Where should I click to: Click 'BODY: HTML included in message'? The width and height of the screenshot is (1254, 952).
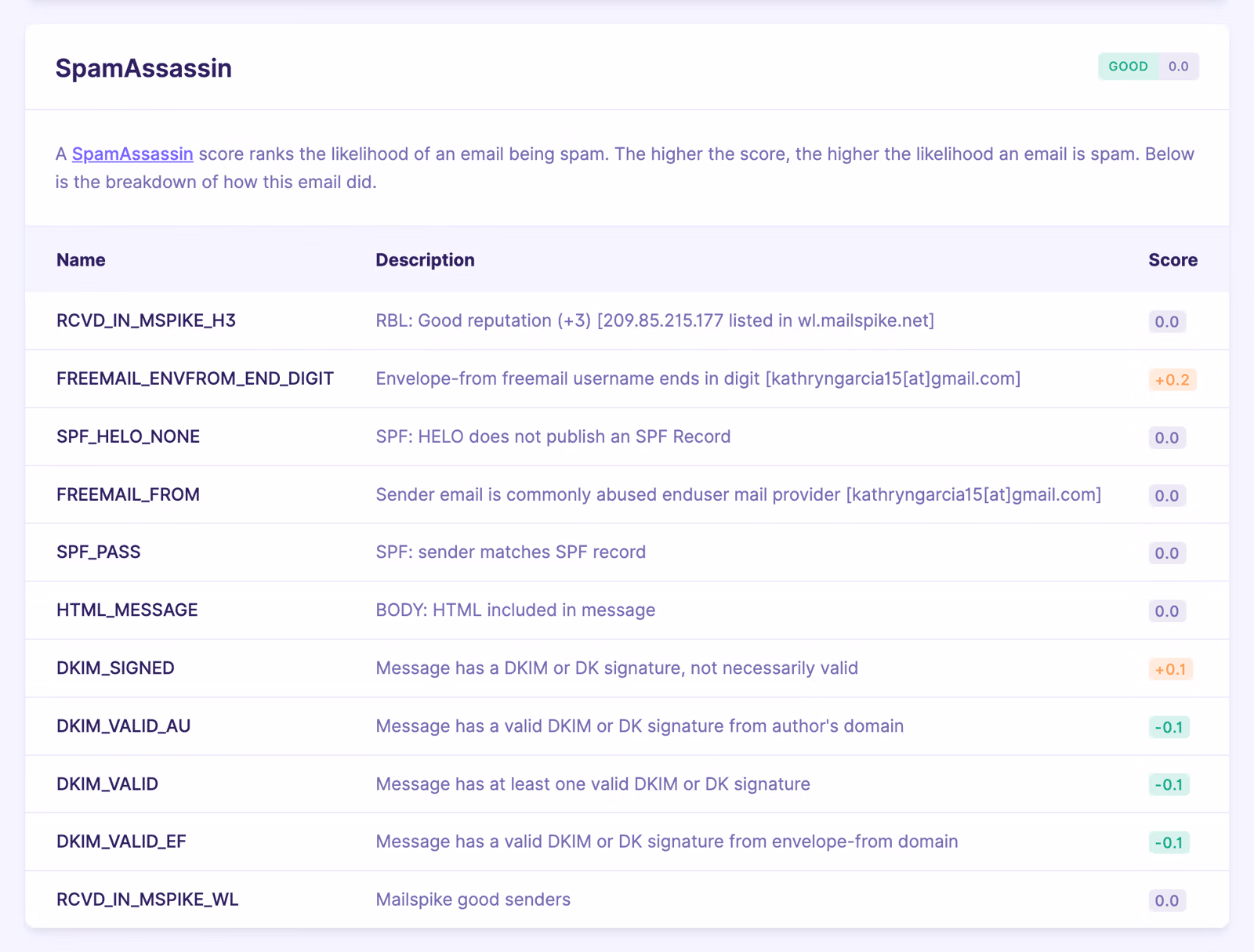516,610
